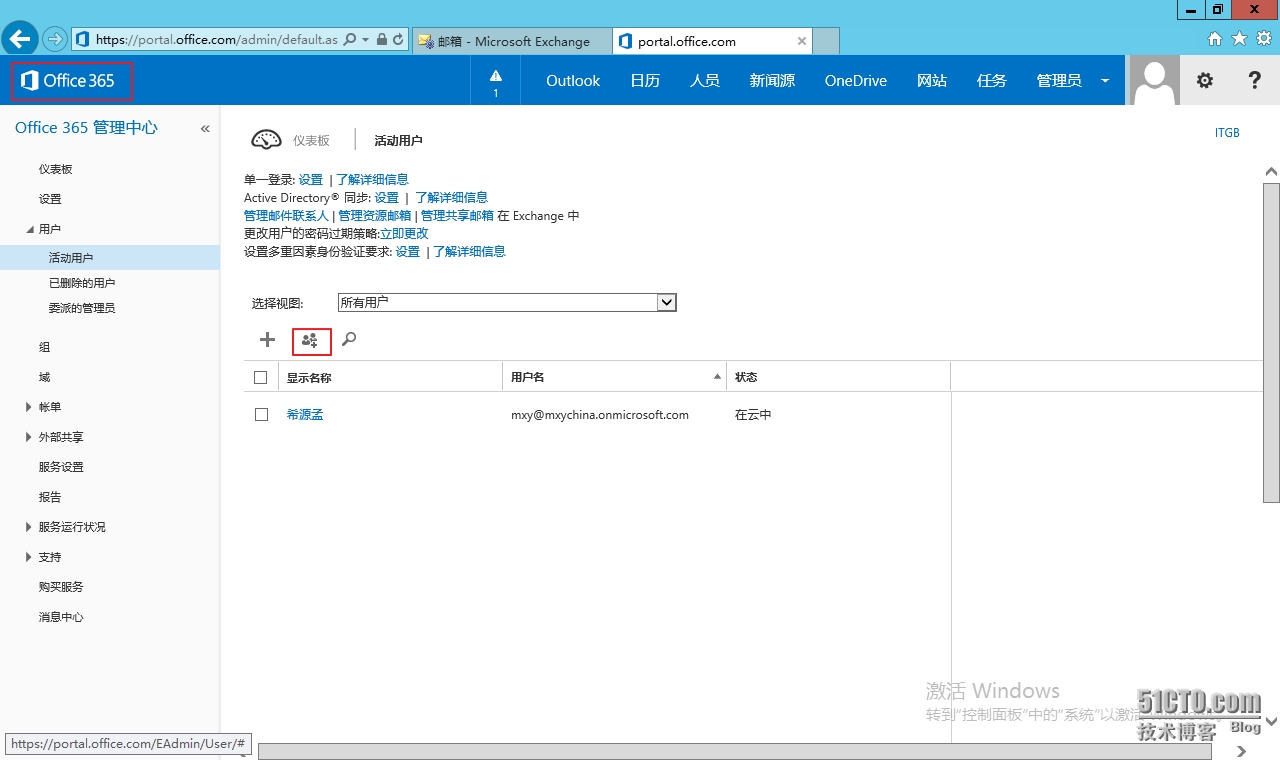Open the help question mark icon
Viewport: 1280px width, 760px height.
coord(1254,81)
